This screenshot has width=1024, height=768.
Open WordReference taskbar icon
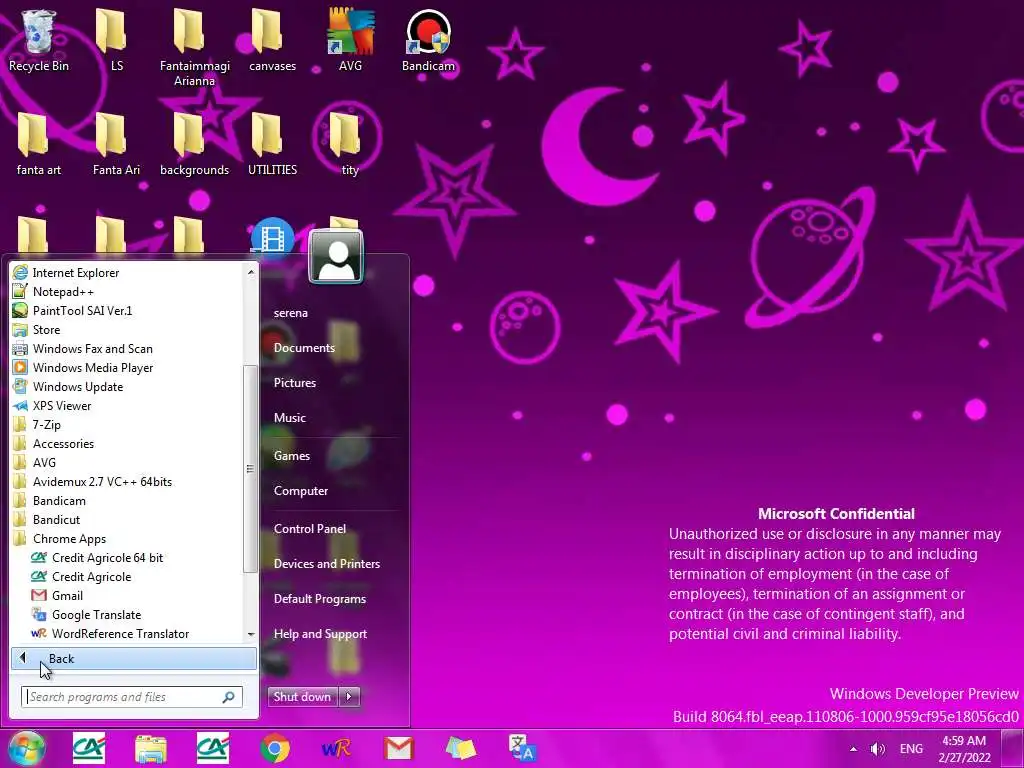[337, 749]
